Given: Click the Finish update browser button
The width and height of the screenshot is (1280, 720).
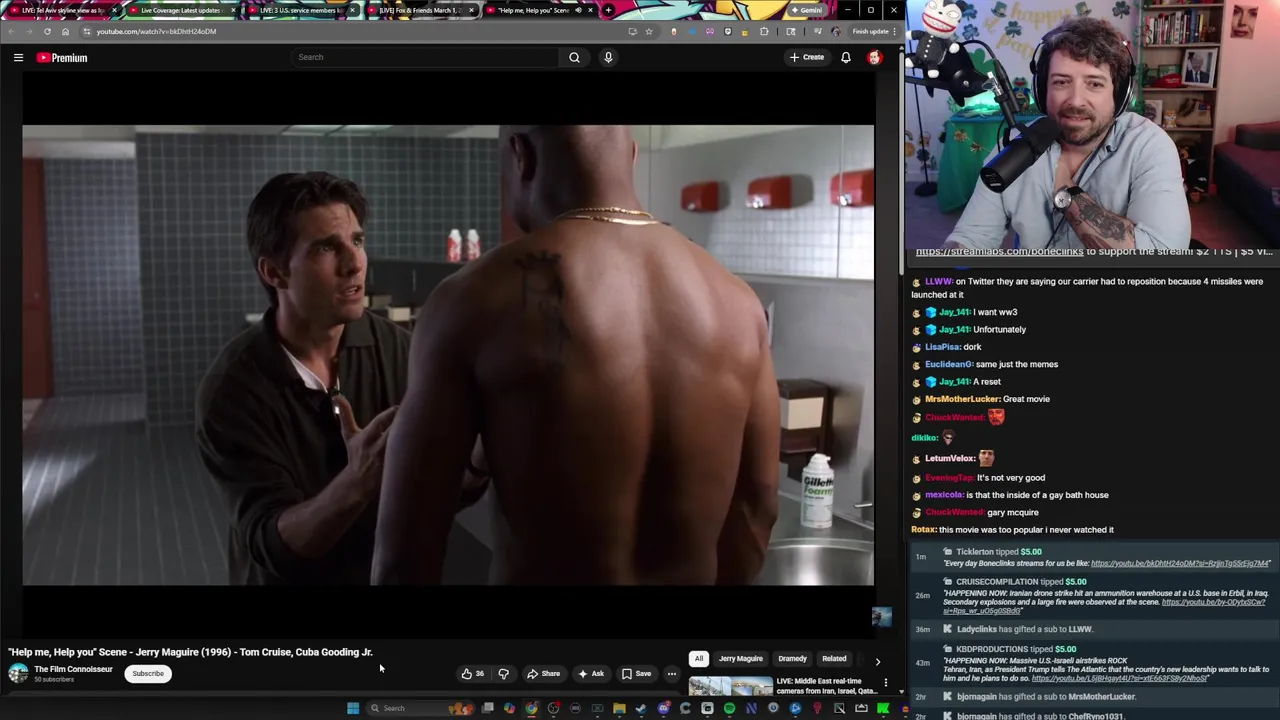Looking at the screenshot, I should pyautogui.click(x=873, y=31).
